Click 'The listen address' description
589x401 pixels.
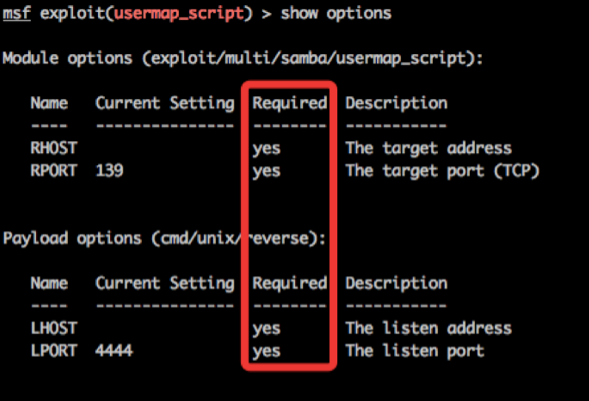429,328
